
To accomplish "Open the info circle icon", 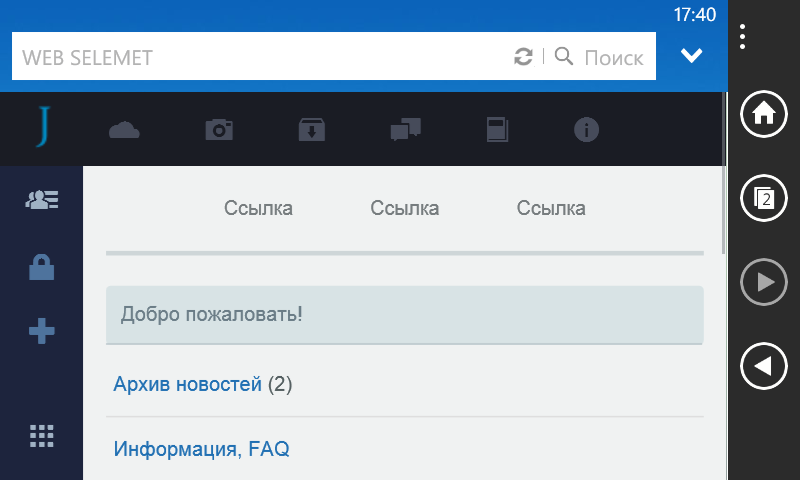I will click(x=586, y=129).
